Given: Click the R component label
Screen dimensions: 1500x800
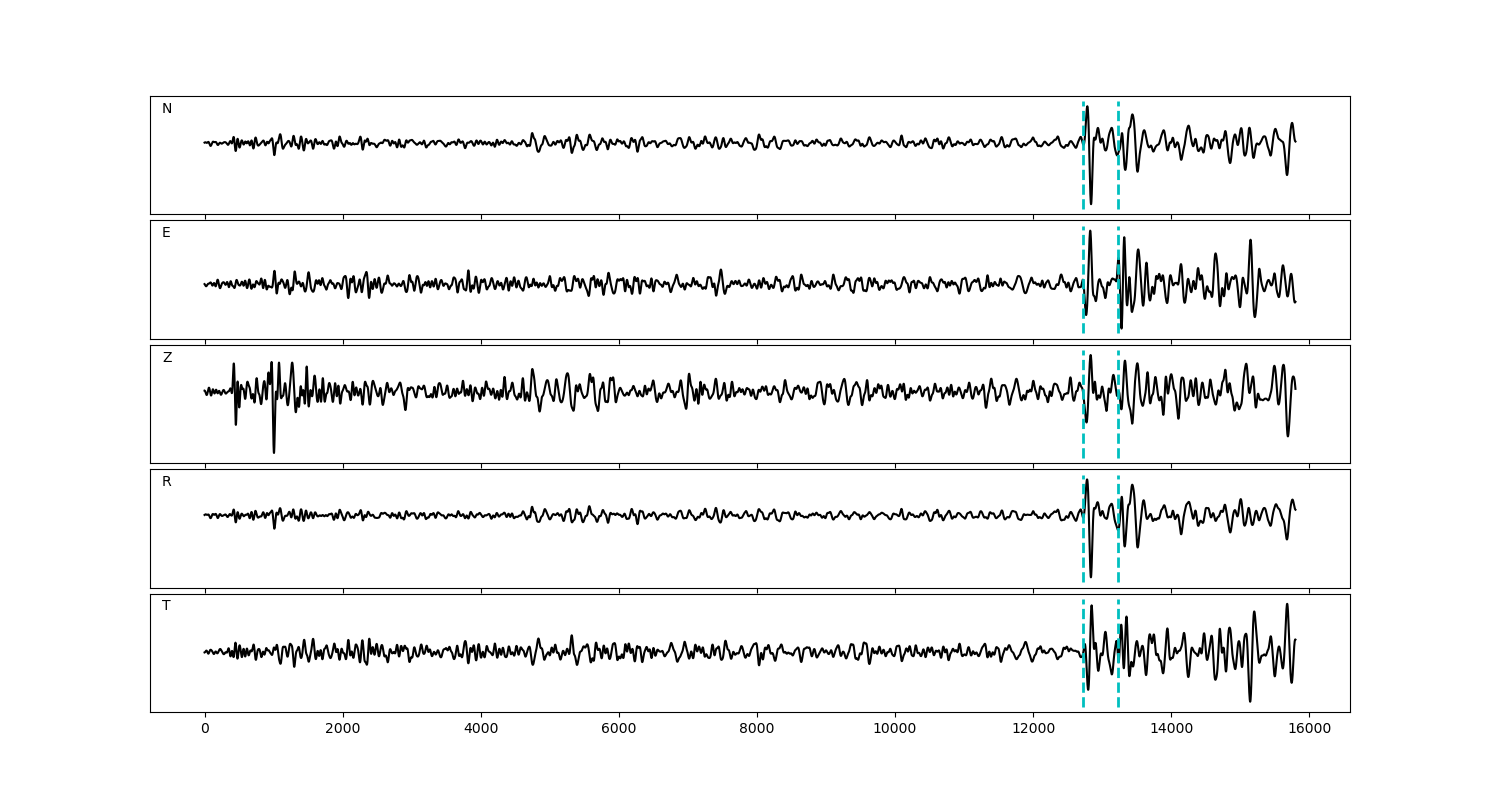Looking at the screenshot, I should tap(167, 482).
